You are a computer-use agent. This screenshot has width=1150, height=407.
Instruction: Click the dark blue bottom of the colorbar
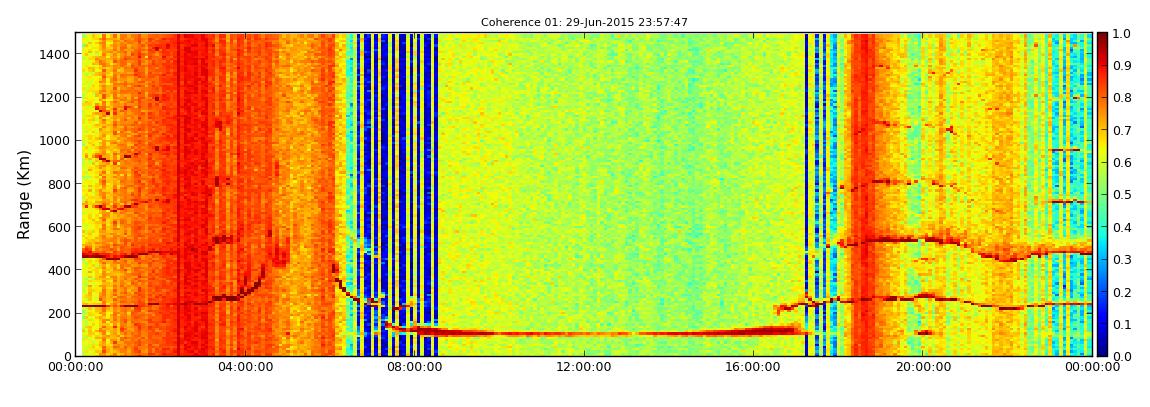coord(1102,348)
